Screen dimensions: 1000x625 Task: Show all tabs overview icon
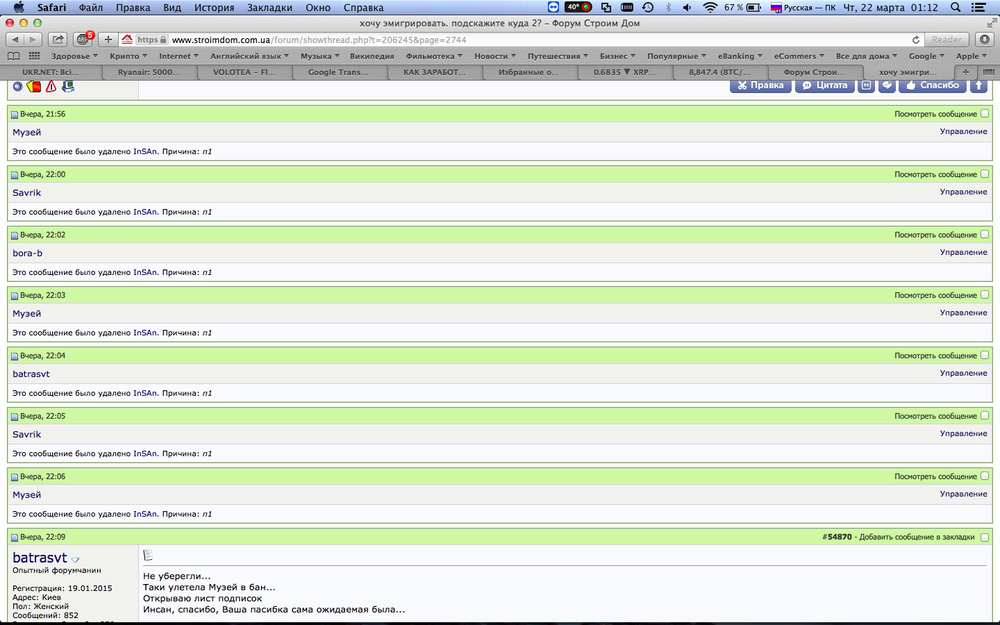click(x=987, y=72)
